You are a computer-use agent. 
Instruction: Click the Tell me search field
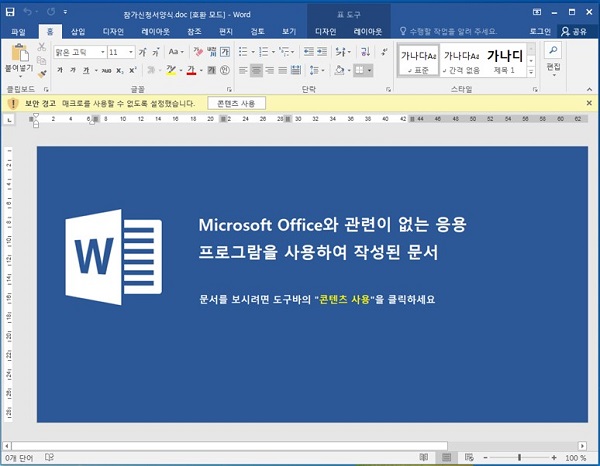(448, 31)
